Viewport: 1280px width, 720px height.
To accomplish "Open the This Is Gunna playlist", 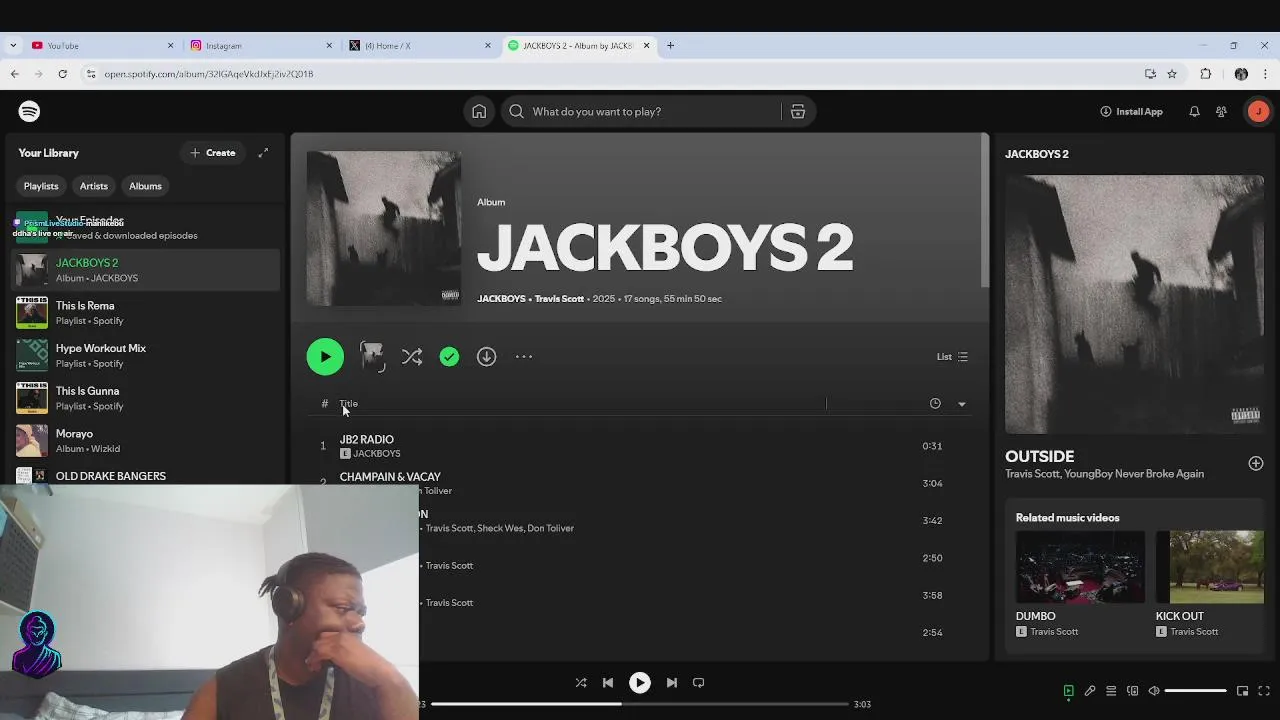I will tap(146, 398).
